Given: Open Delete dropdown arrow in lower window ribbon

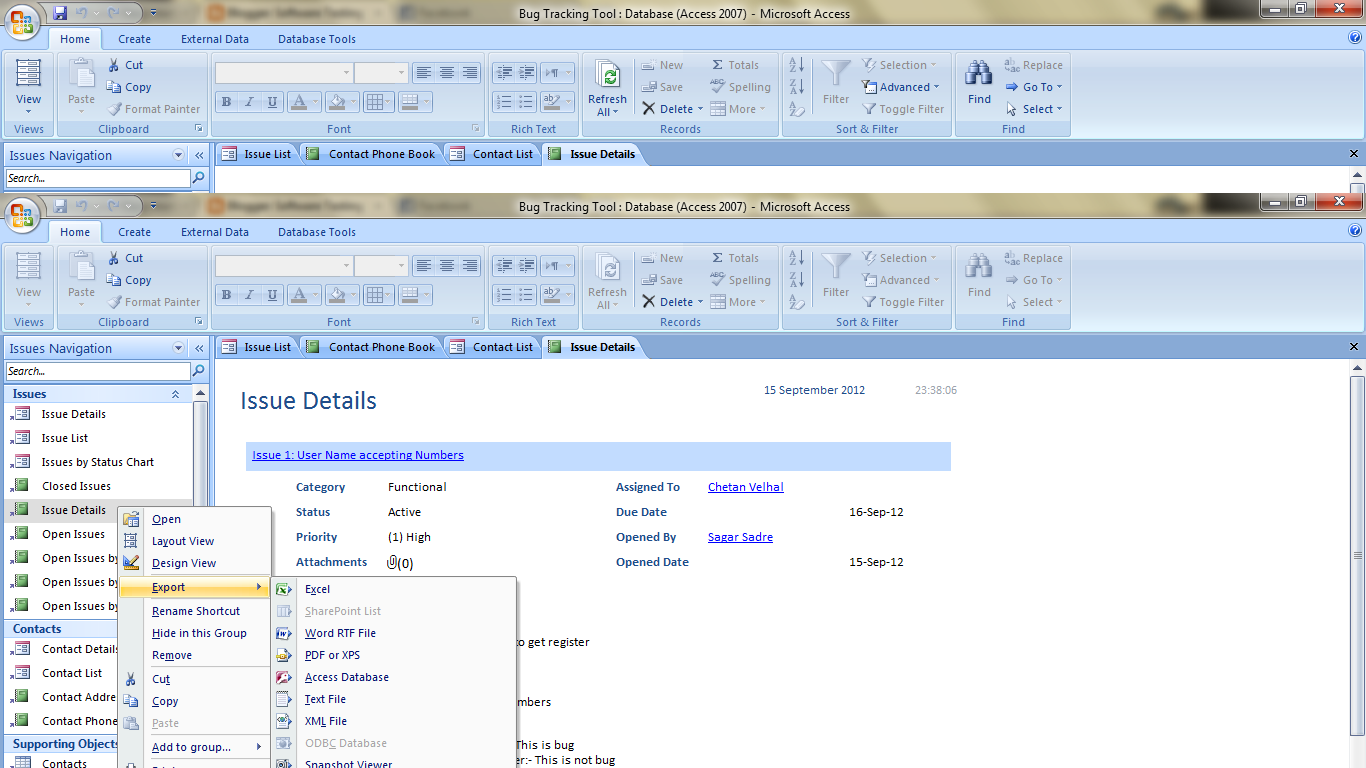Looking at the screenshot, I should pos(700,302).
